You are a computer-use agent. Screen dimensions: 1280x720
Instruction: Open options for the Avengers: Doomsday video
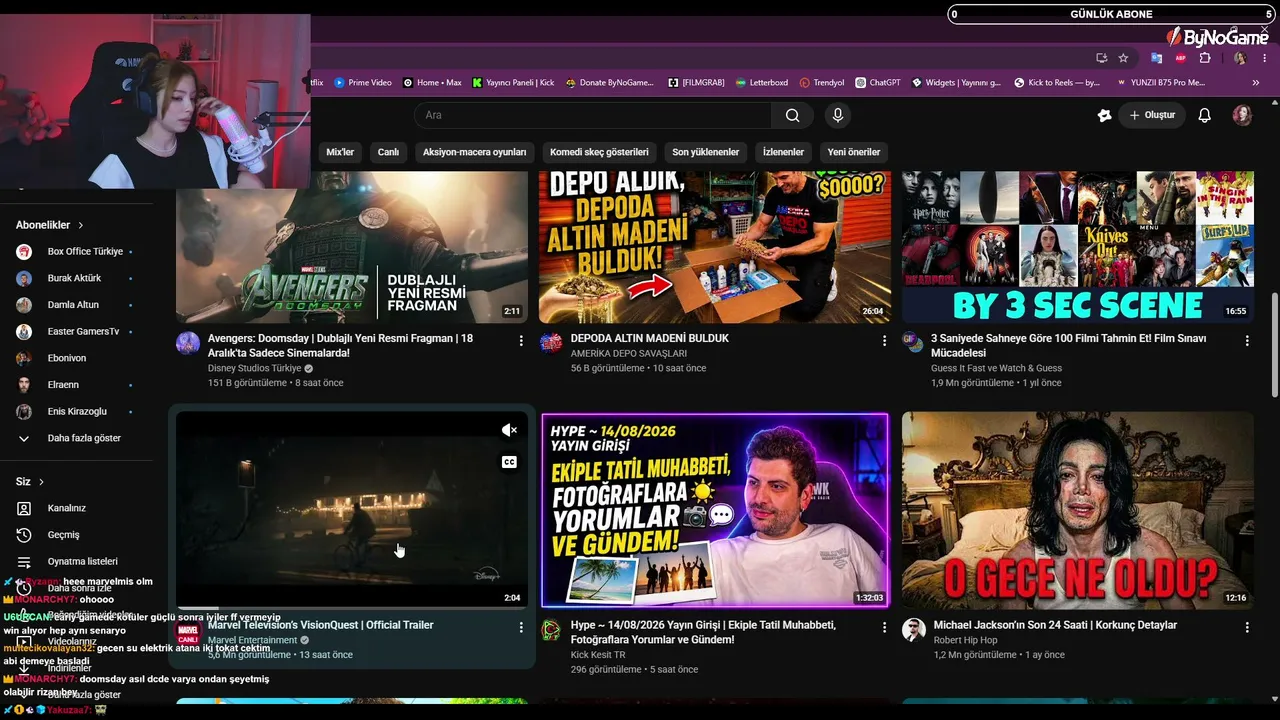point(521,341)
